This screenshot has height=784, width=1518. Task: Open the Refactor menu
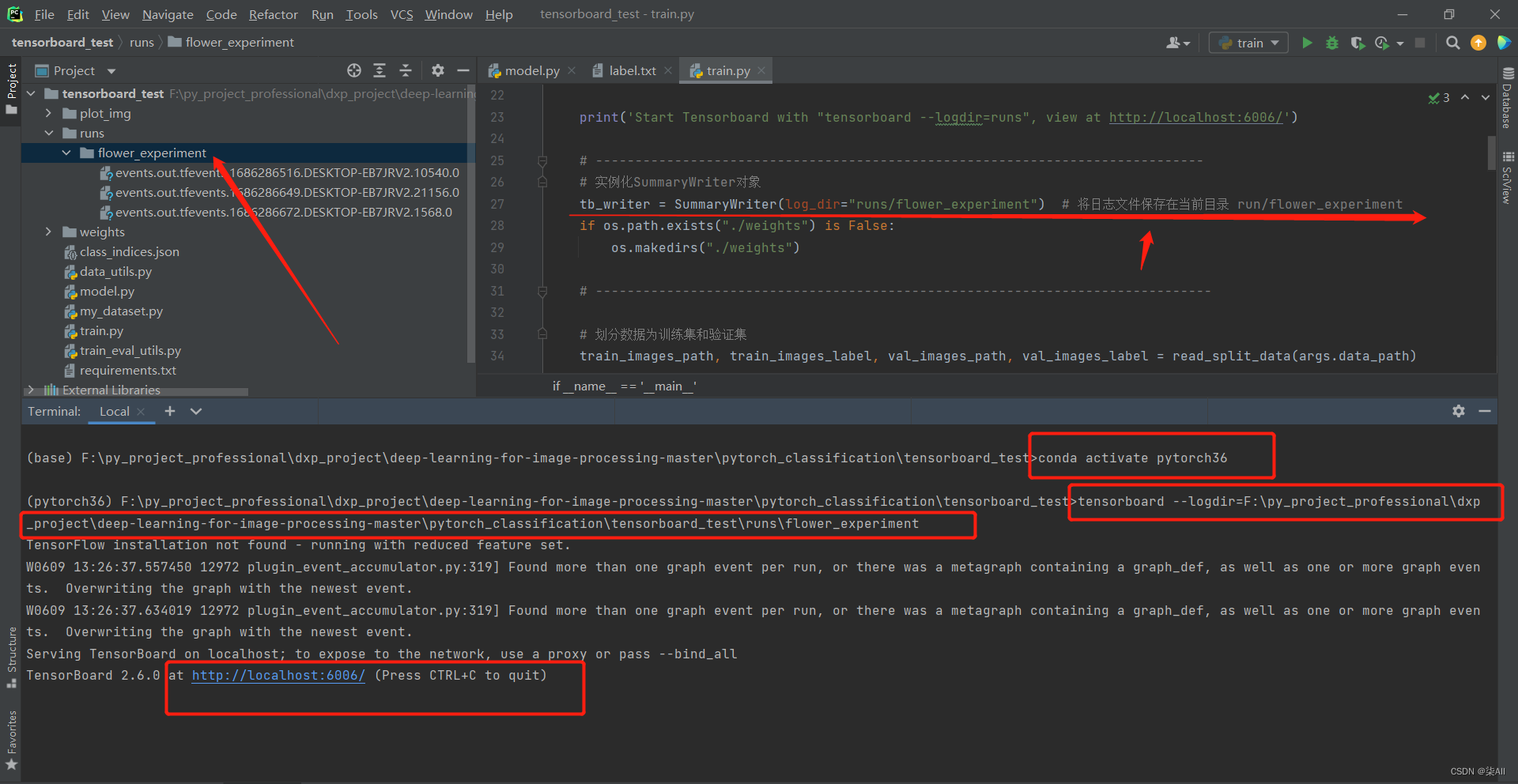click(x=273, y=14)
